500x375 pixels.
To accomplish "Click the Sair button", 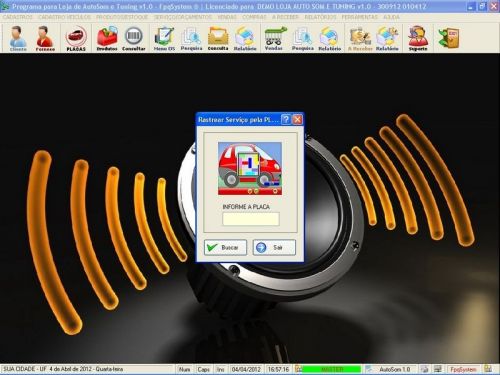I will (x=274, y=248).
